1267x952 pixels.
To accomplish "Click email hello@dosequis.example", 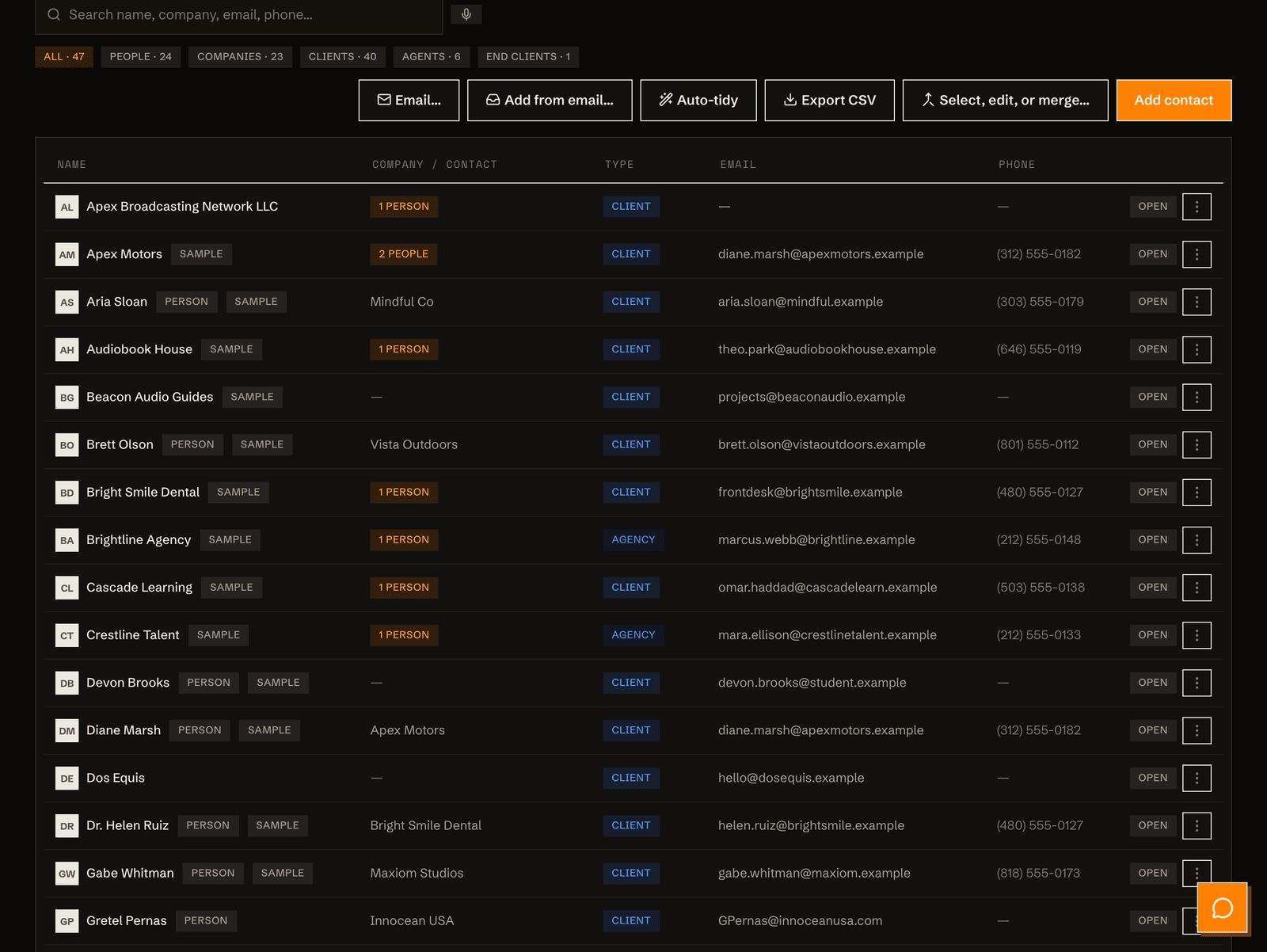I will pos(791,778).
